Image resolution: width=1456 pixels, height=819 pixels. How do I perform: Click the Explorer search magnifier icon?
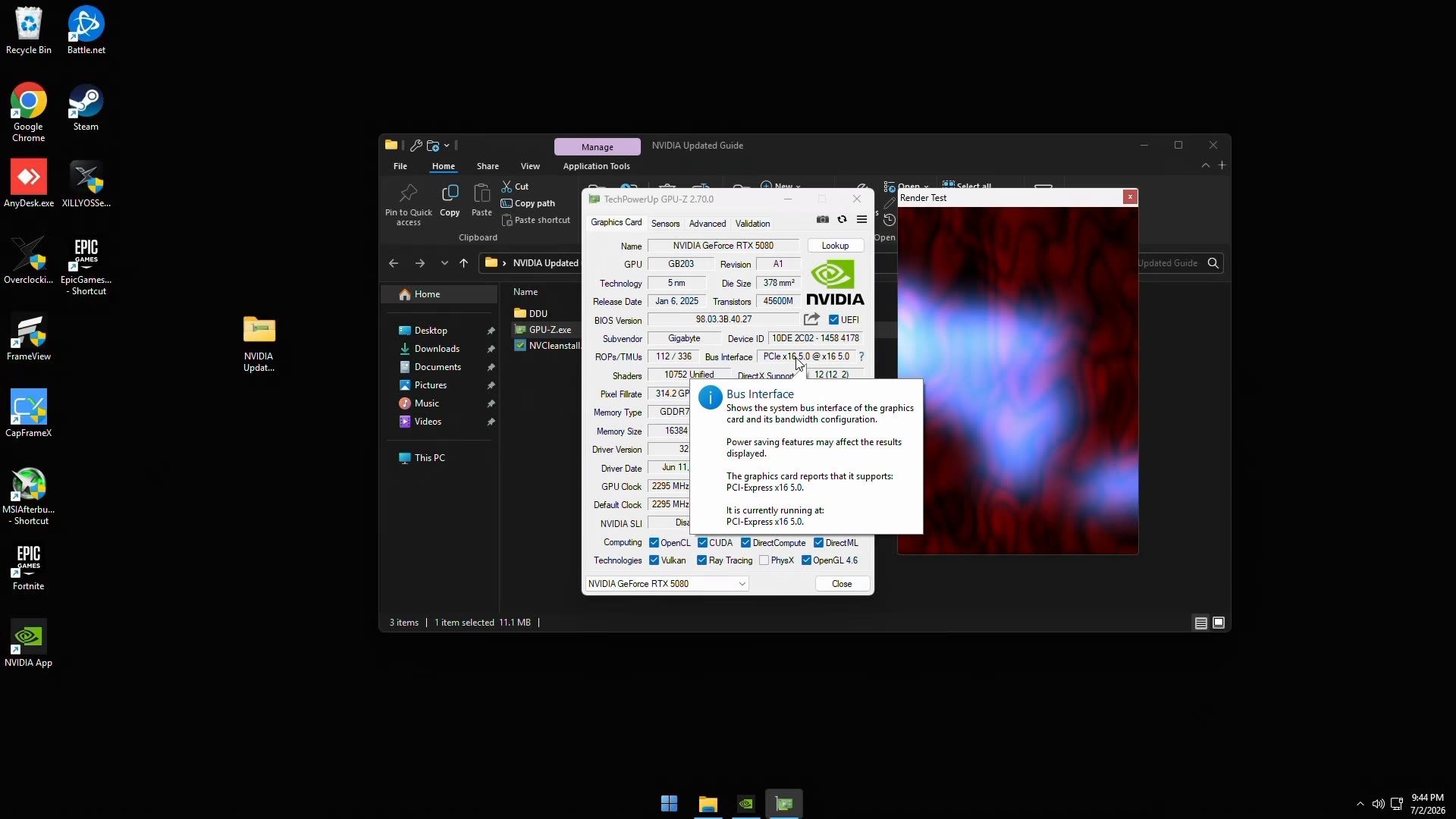(x=1213, y=263)
